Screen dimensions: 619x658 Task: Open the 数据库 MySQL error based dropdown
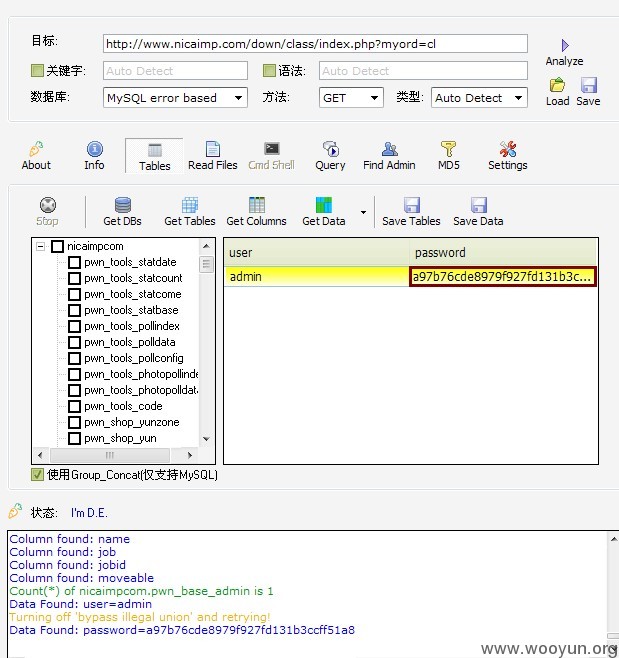click(x=175, y=98)
